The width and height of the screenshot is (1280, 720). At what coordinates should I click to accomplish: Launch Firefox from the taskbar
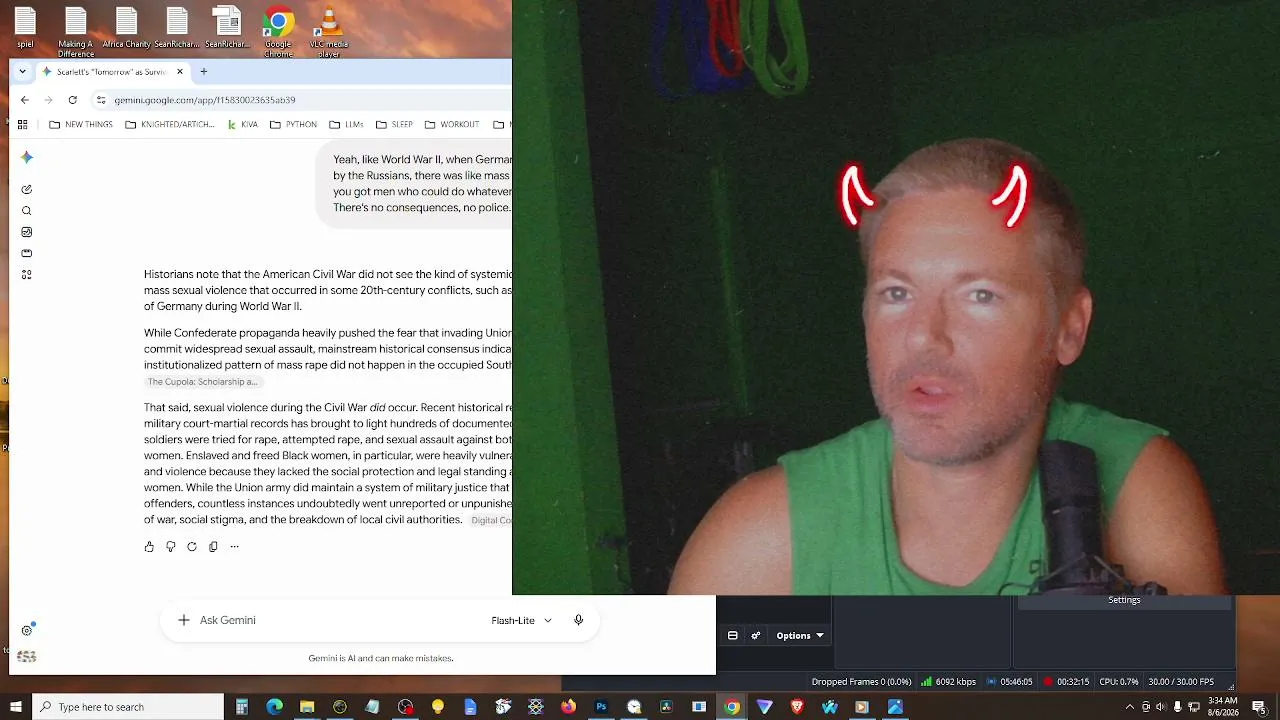click(x=568, y=707)
